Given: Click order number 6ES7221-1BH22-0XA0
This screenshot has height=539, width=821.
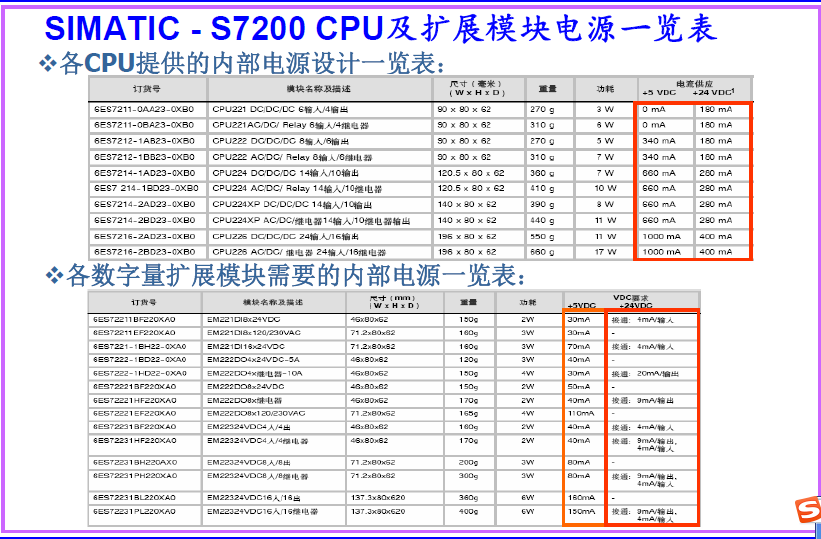Looking at the screenshot, I should pyautogui.click(x=139, y=346).
